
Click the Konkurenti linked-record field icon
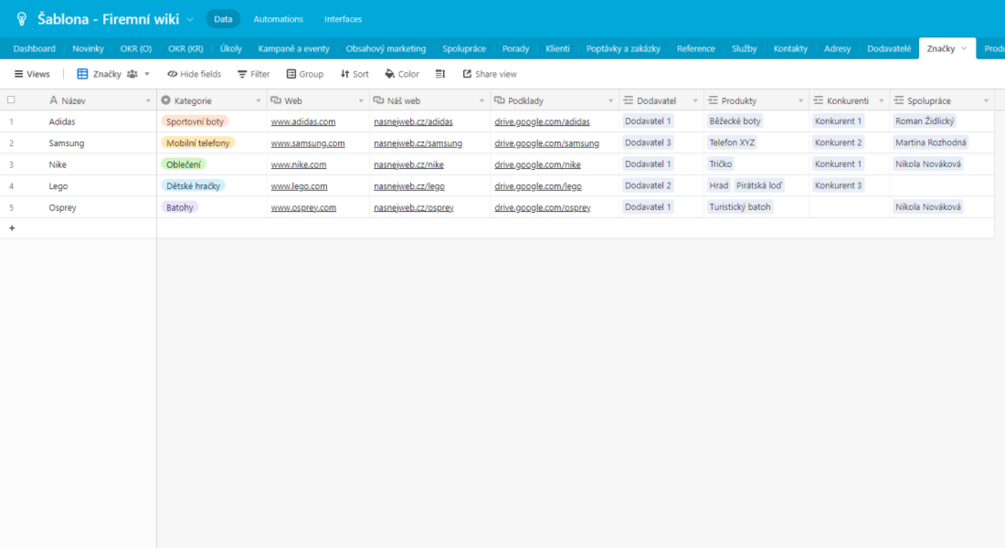(x=818, y=101)
